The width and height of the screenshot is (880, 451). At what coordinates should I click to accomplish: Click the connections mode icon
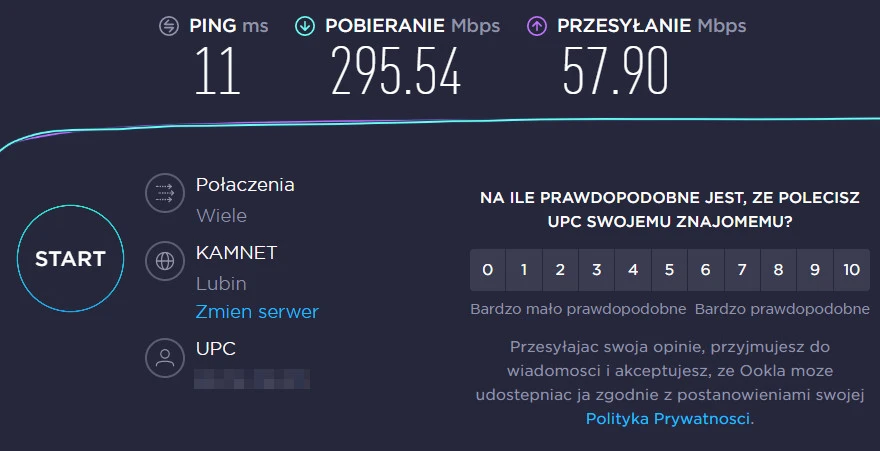[x=165, y=193]
